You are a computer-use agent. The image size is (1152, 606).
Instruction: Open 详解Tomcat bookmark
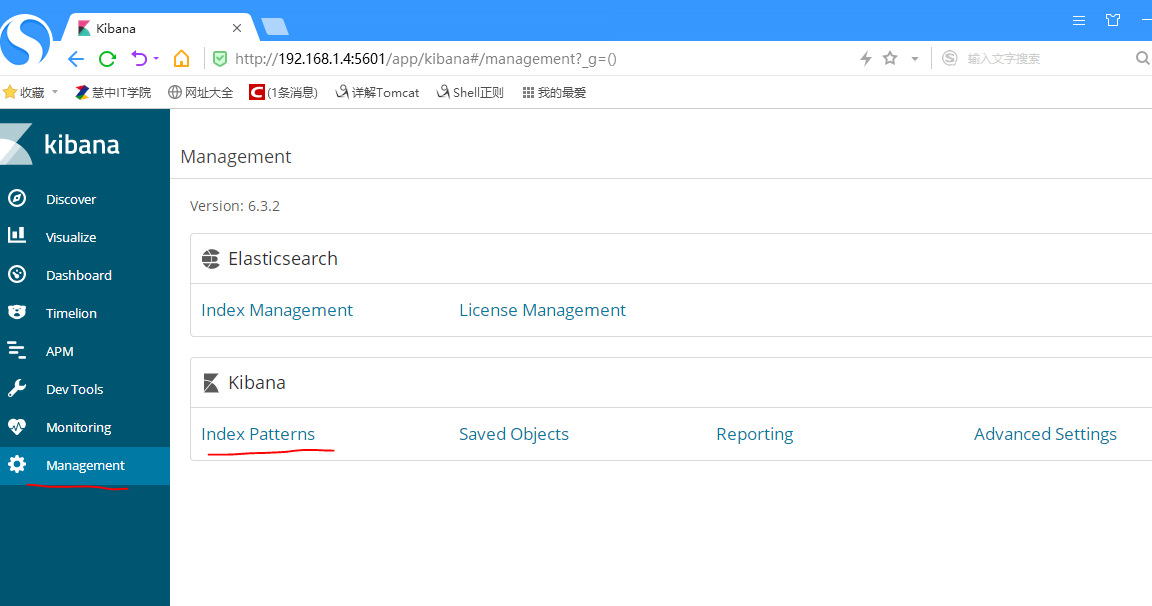[x=377, y=93]
